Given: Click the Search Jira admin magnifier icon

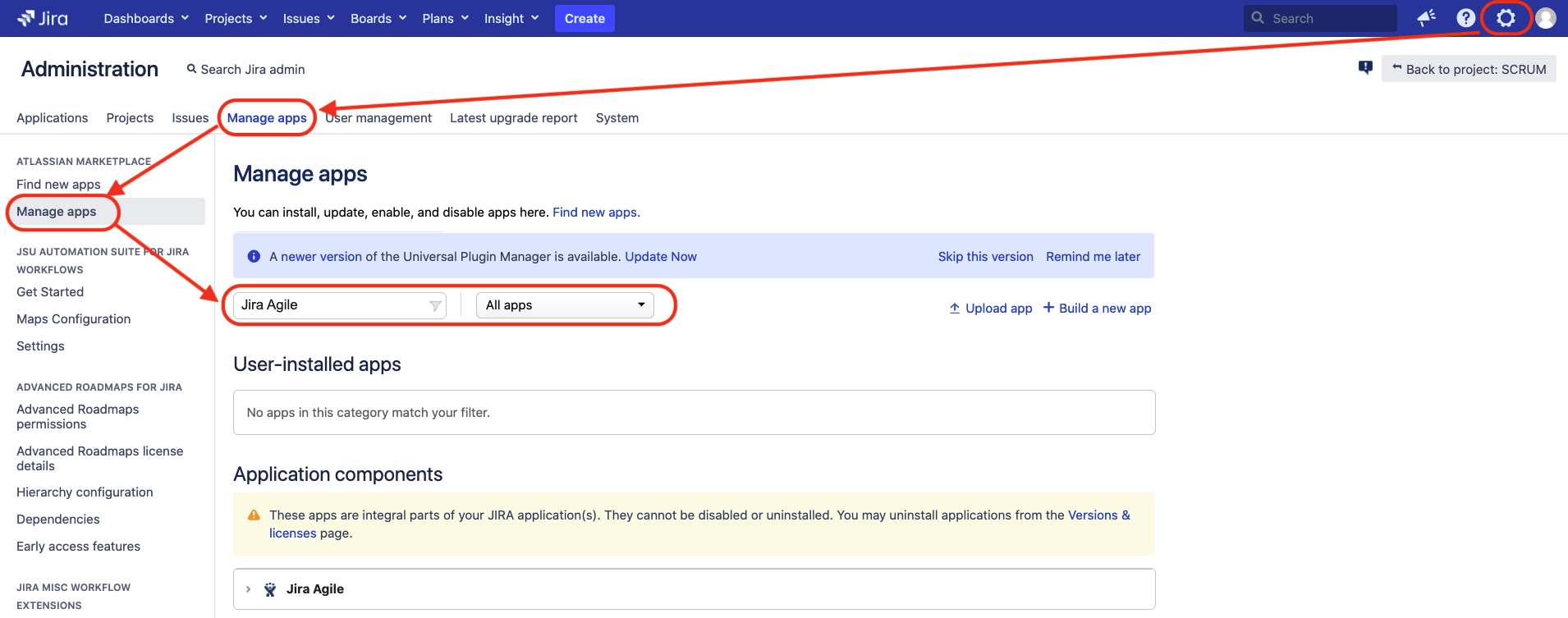Looking at the screenshot, I should 191,69.
